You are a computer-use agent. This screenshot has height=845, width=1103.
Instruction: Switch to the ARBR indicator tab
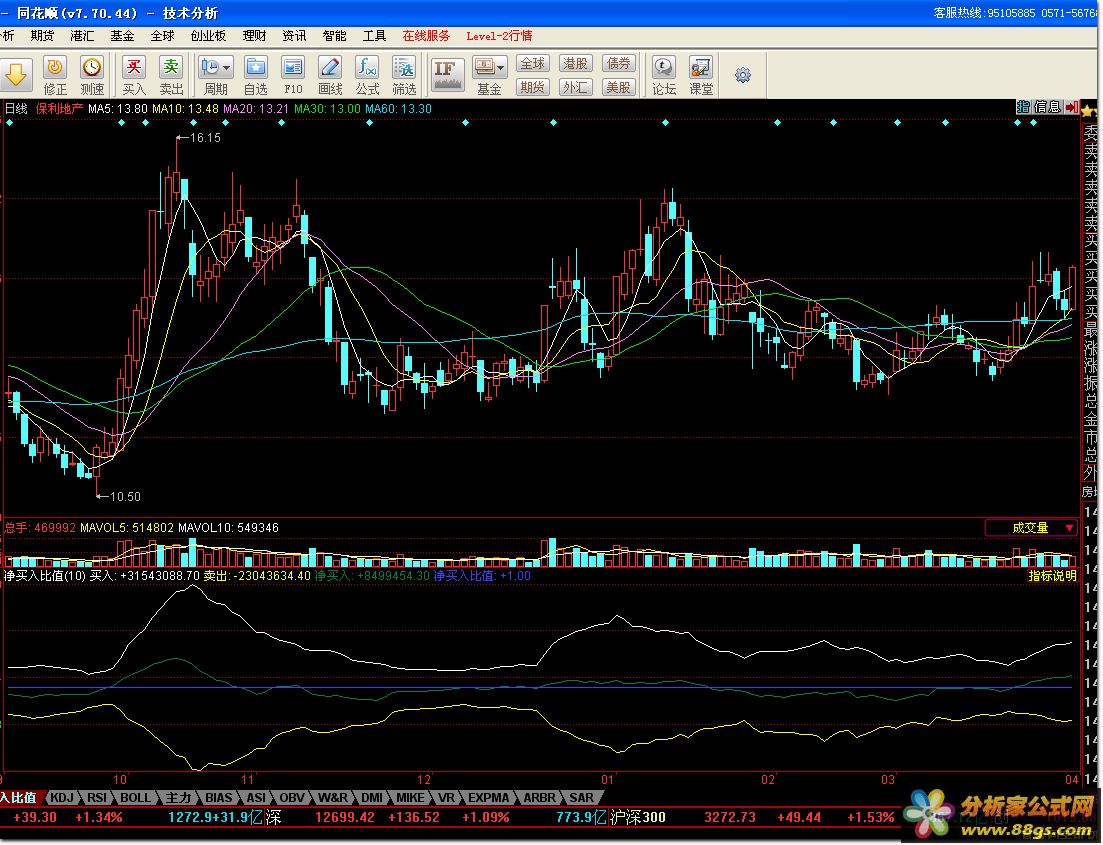[540, 798]
